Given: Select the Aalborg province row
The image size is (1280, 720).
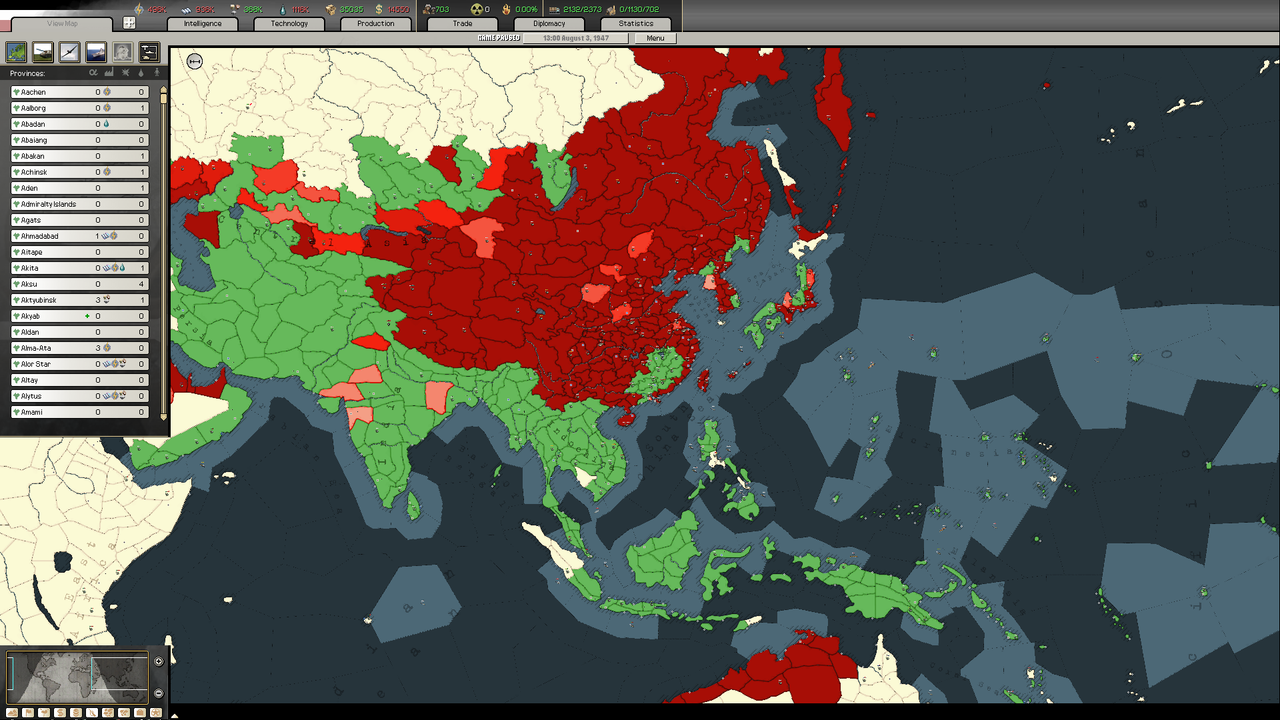Looking at the screenshot, I should coord(80,108).
